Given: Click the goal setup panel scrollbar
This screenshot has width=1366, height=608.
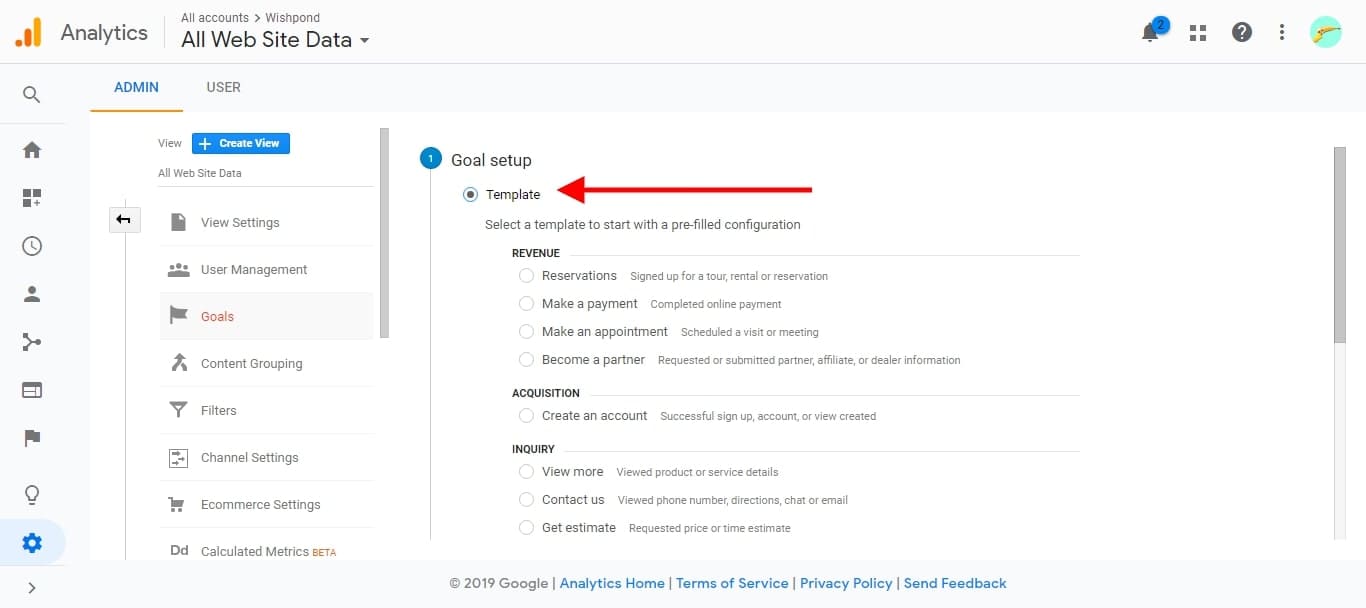Looking at the screenshot, I should click(x=1340, y=245).
